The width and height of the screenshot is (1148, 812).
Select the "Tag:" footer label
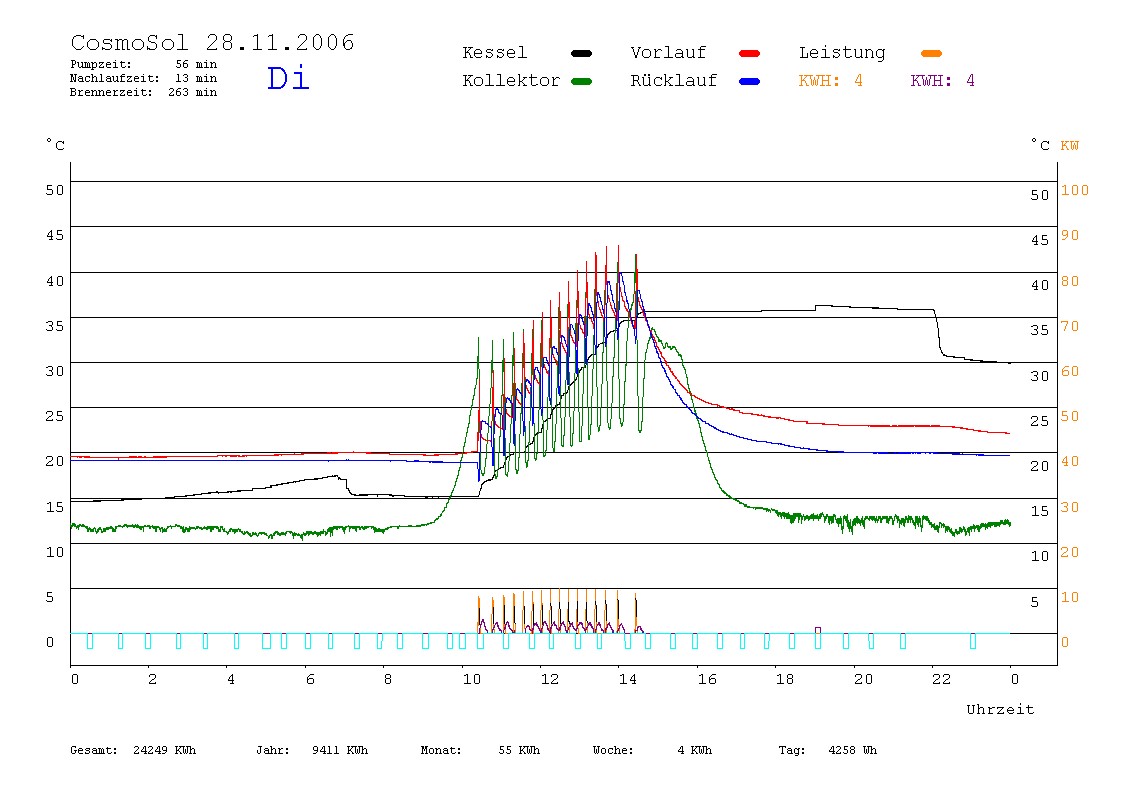click(x=792, y=750)
